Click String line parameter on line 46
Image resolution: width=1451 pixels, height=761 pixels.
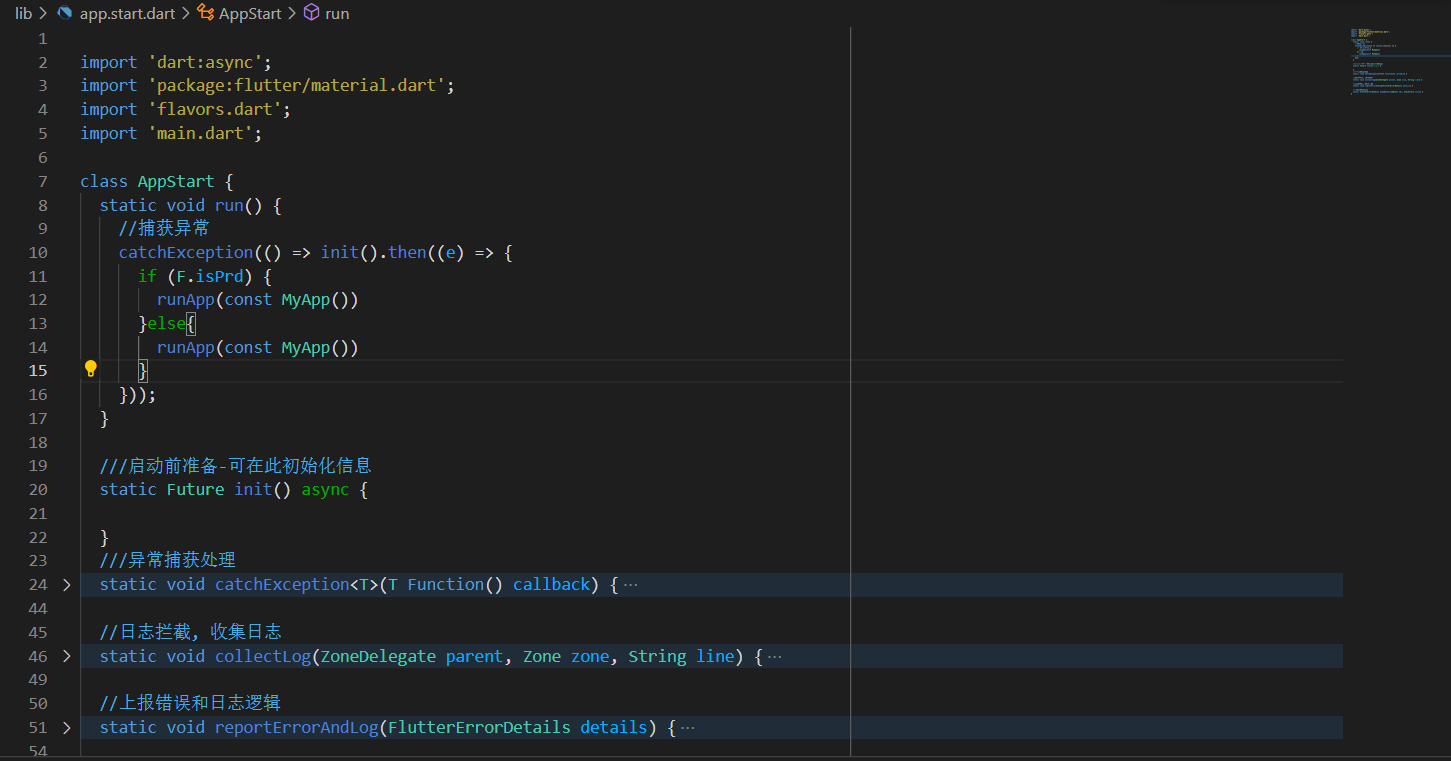point(681,657)
